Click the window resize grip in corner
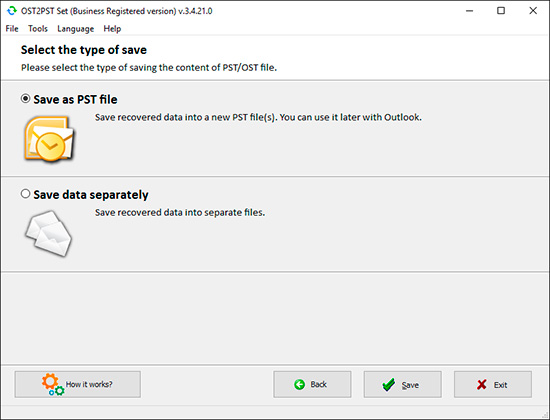 click(x=545, y=416)
